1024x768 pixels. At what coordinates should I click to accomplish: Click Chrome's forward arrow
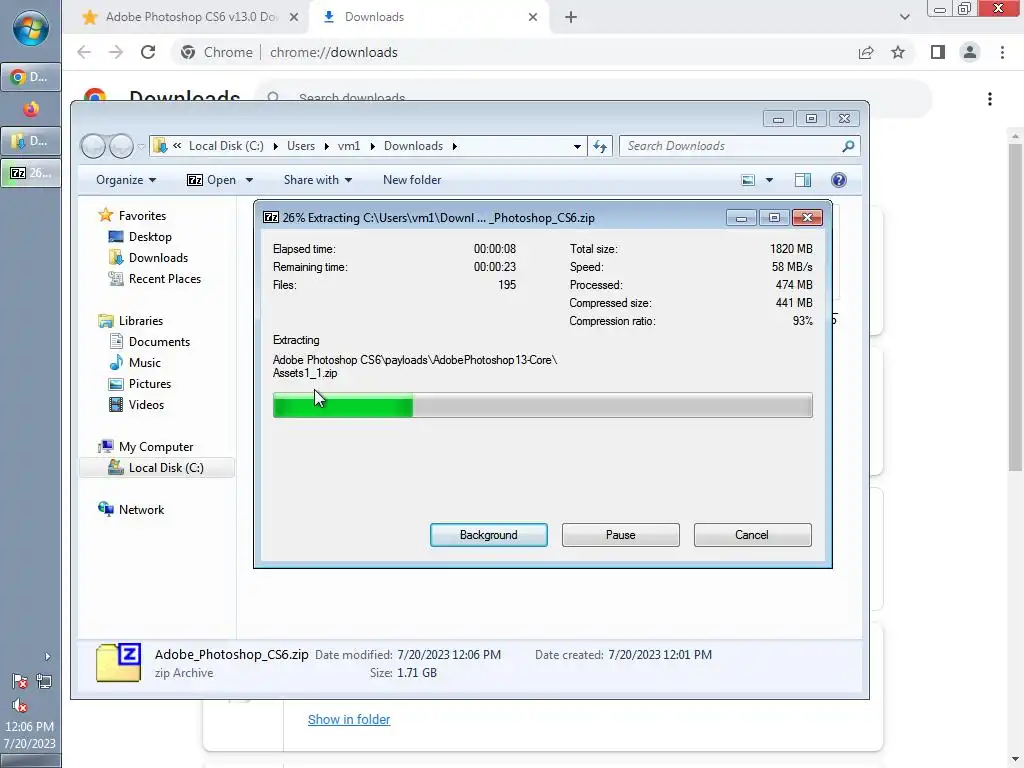pyautogui.click(x=116, y=52)
